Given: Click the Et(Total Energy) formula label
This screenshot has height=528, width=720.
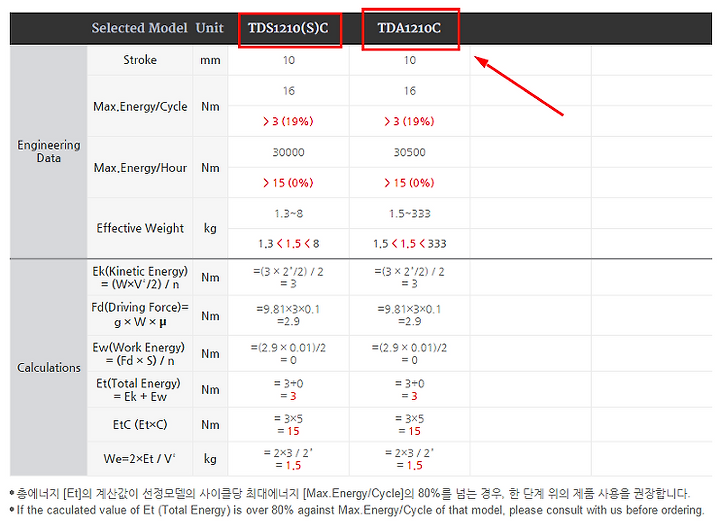Looking at the screenshot, I should click(139, 390).
